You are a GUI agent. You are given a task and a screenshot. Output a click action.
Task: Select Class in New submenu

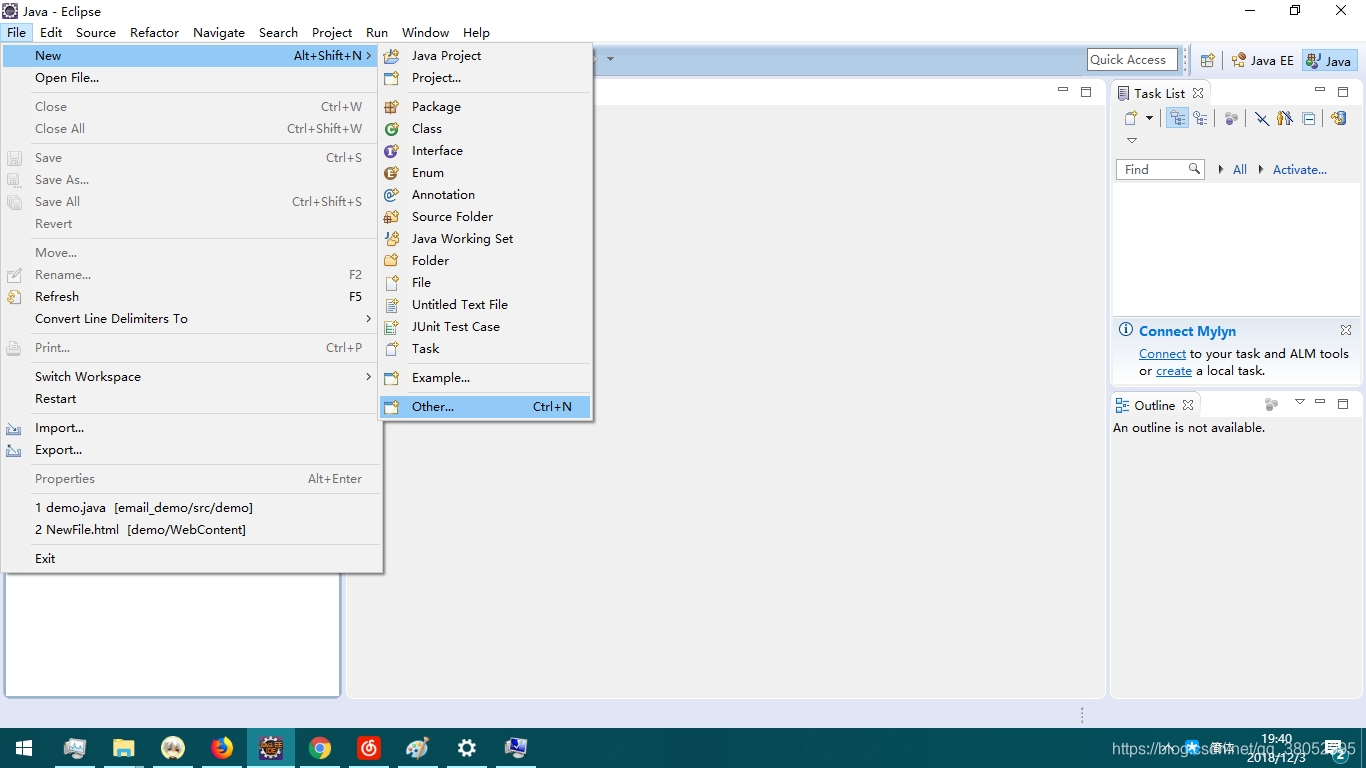(x=484, y=129)
